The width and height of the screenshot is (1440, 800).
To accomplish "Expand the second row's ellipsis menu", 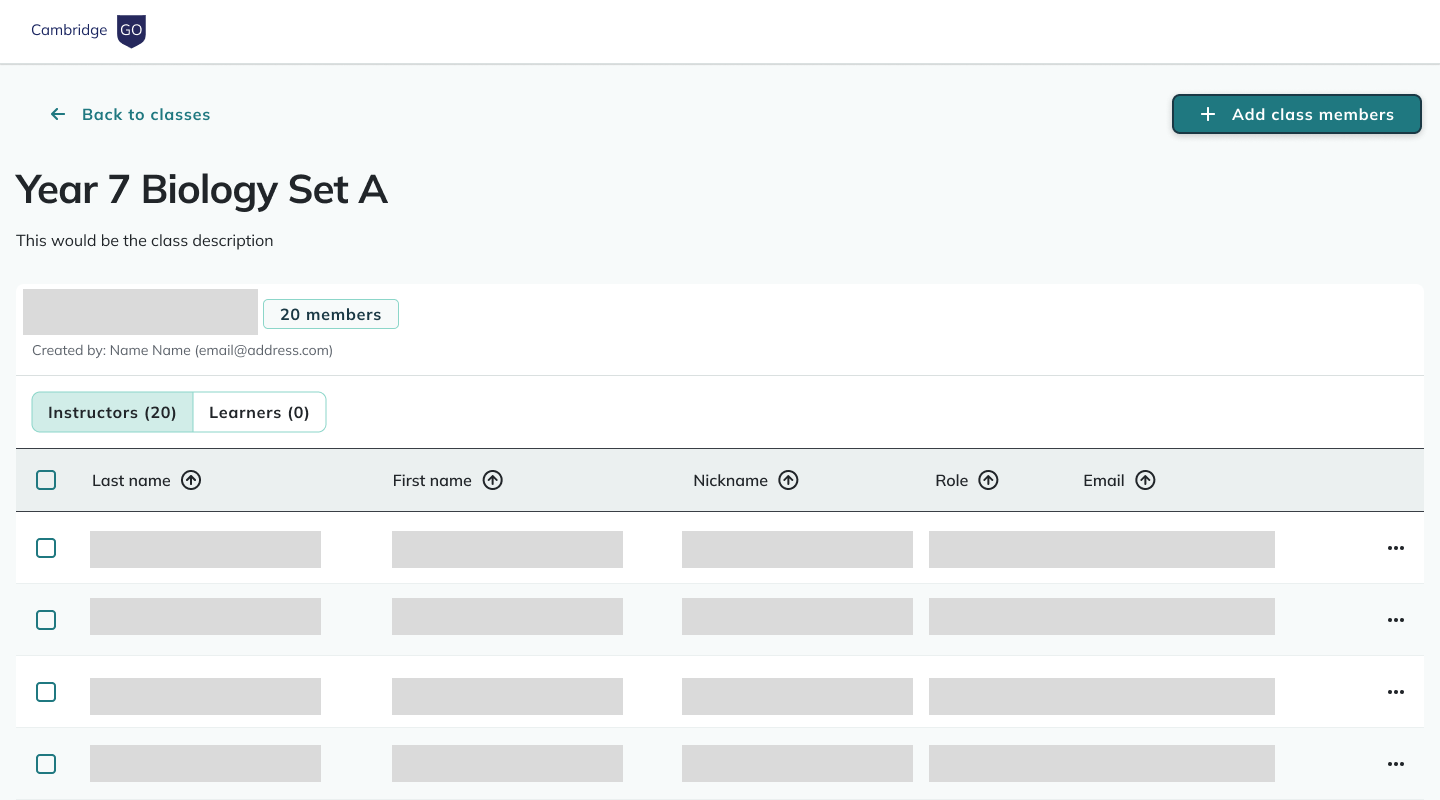I will (x=1396, y=620).
